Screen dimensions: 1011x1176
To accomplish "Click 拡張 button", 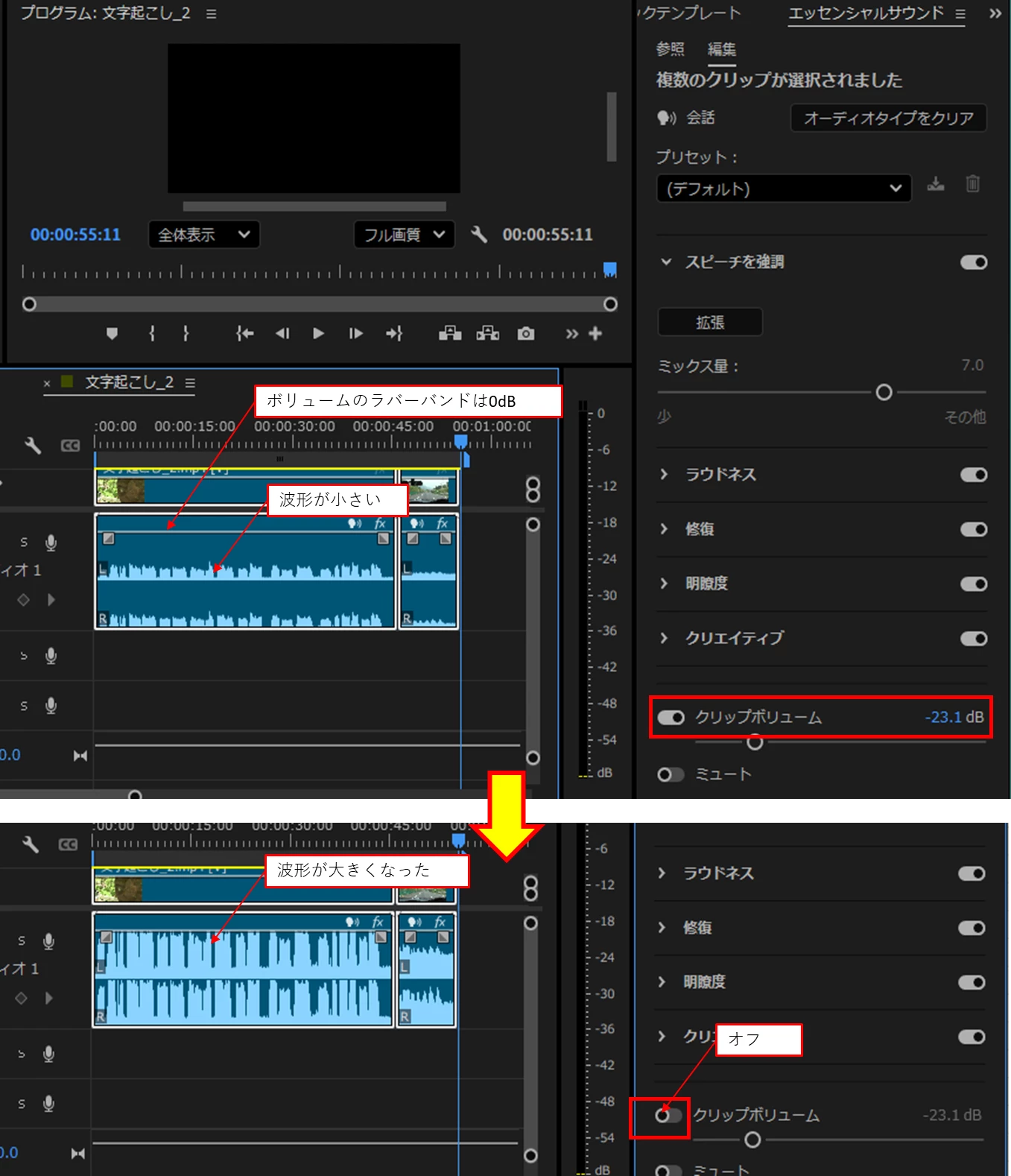I will tap(710, 322).
